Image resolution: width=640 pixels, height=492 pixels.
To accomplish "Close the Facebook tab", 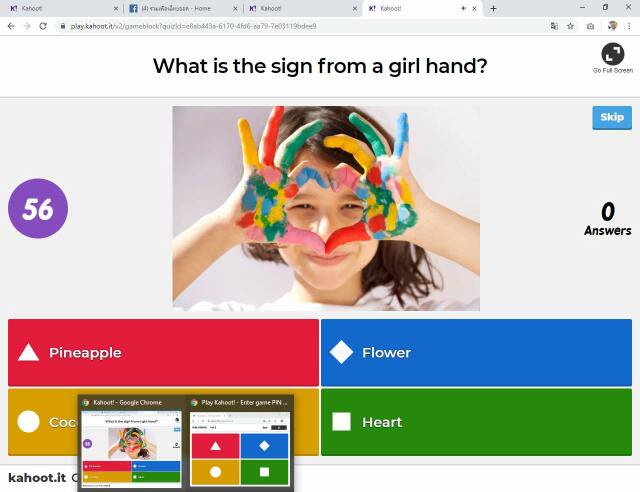I will click(x=235, y=8).
